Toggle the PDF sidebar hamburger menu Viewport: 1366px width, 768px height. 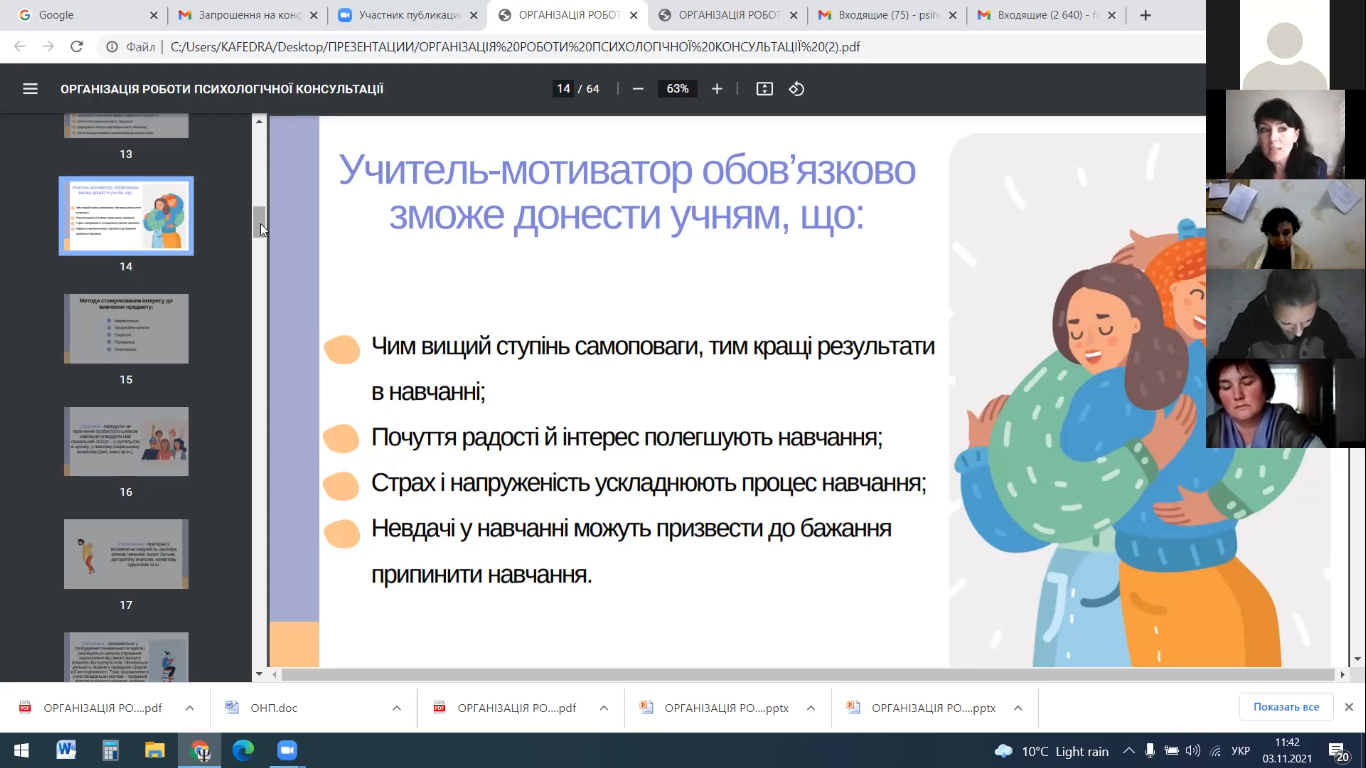pos(30,89)
